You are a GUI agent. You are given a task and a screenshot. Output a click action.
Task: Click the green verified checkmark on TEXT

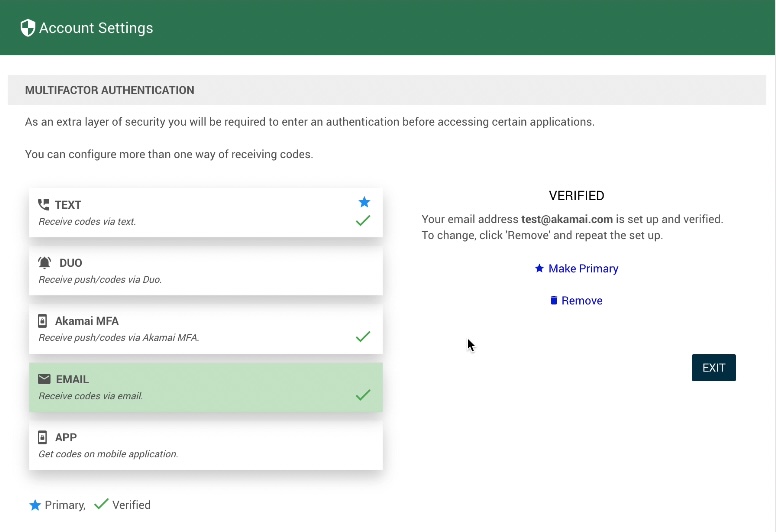pos(363,220)
